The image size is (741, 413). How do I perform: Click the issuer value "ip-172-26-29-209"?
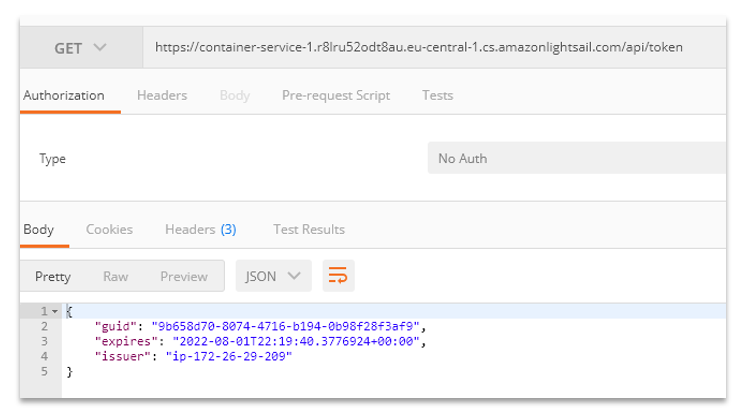[x=227, y=357]
